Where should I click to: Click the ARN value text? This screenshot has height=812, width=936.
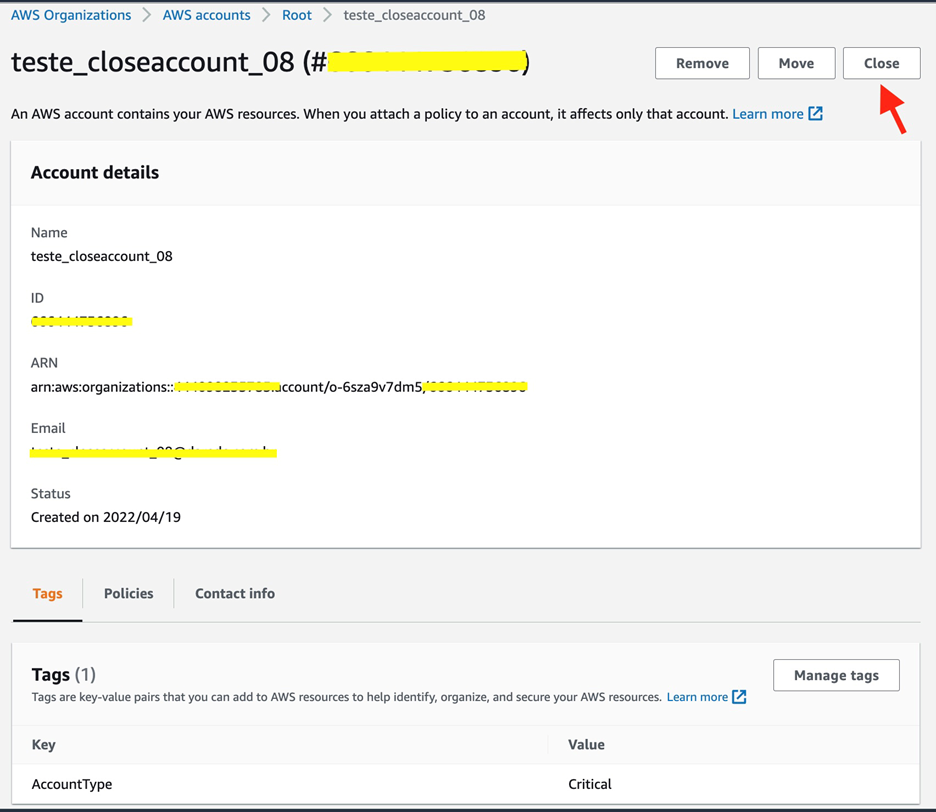(279, 387)
